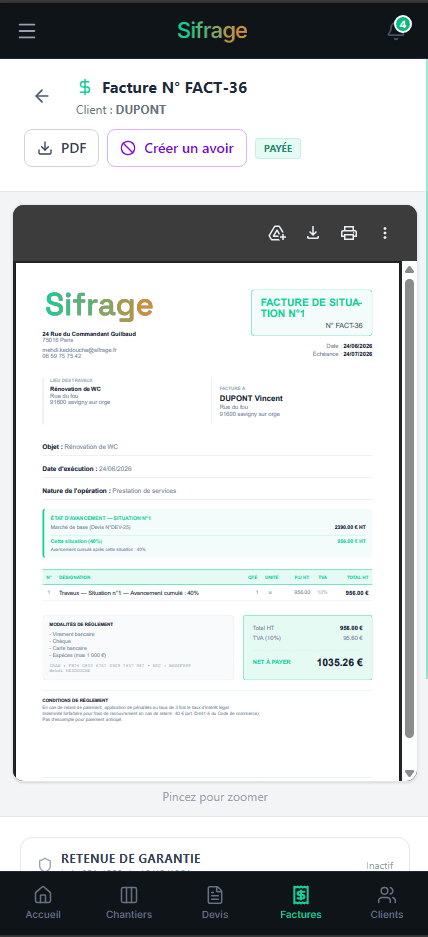The height and width of the screenshot is (937, 428).
Task: Click the Nature de l'opération line
Action: (x=109, y=491)
